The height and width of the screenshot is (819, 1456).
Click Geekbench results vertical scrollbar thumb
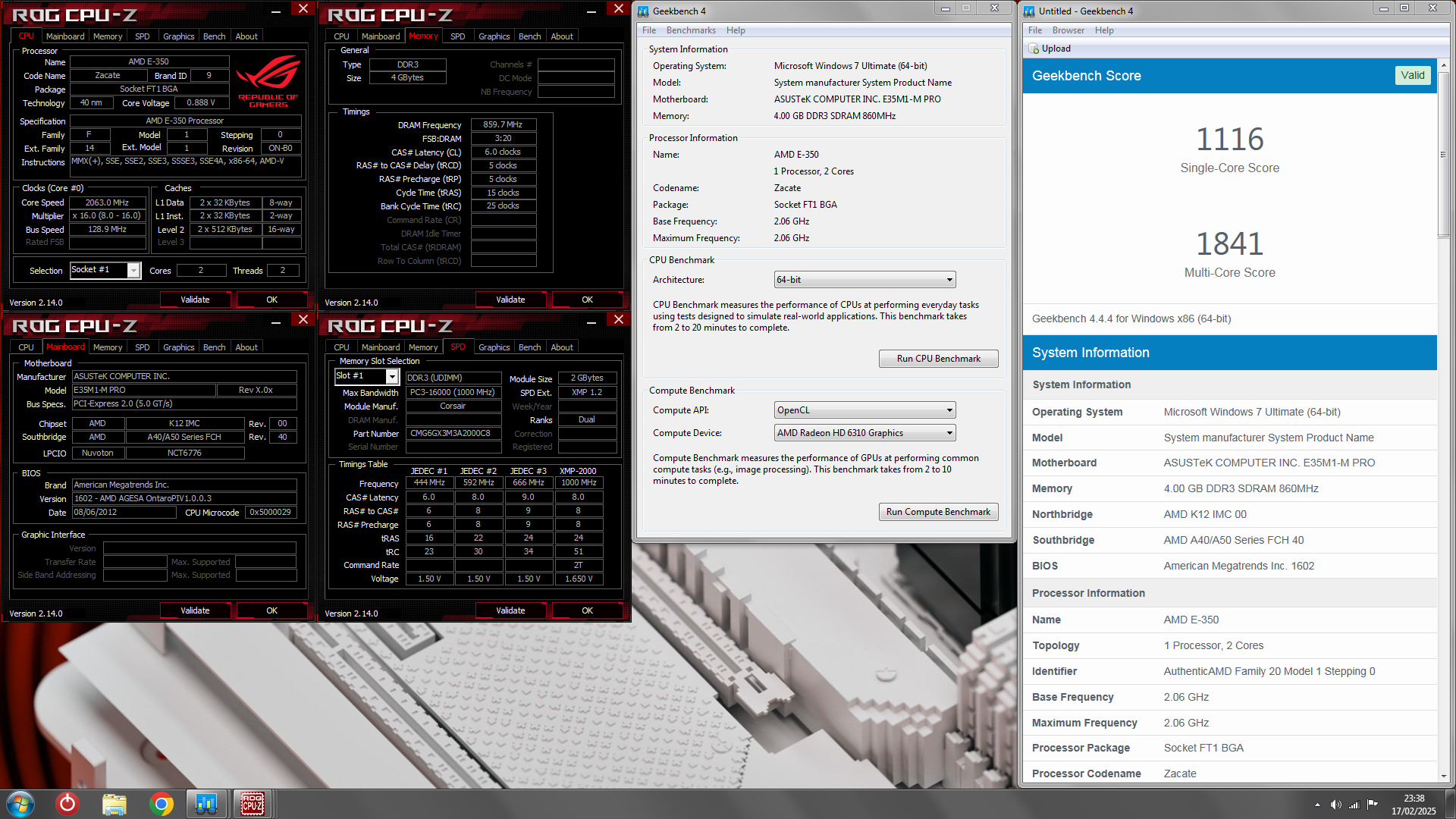tap(1443, 155)
